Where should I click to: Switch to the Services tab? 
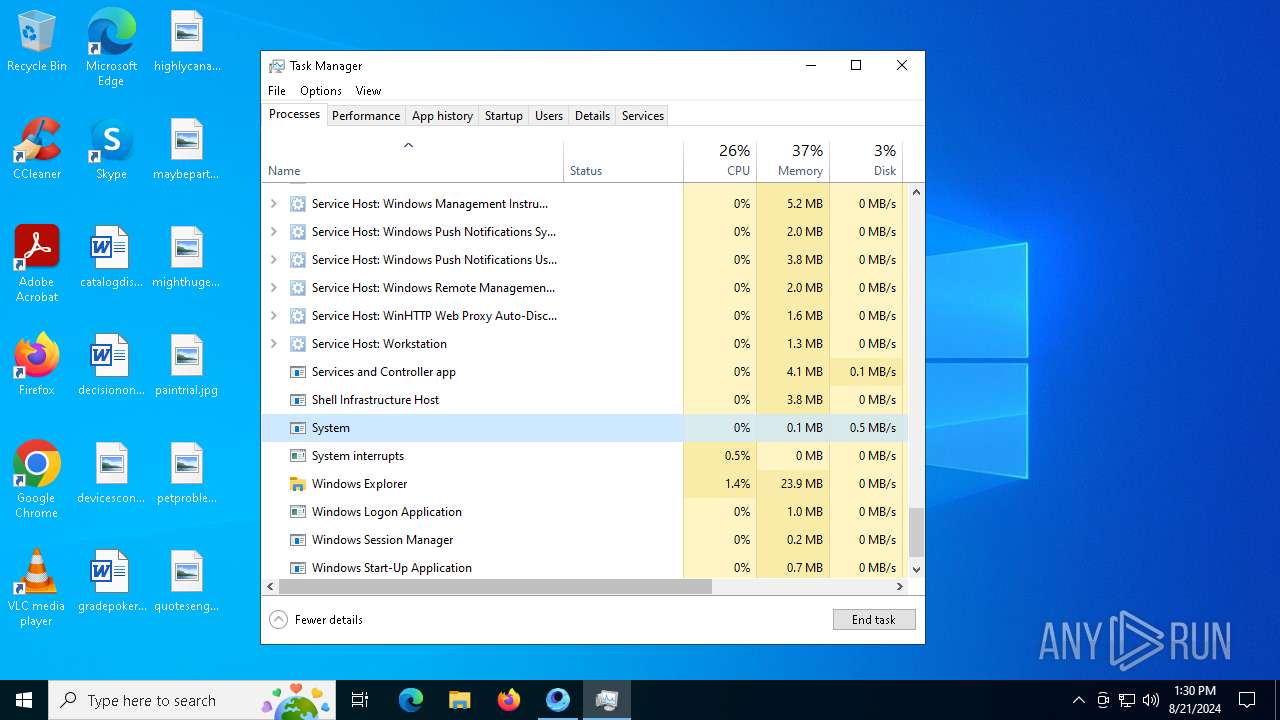coord(643,115)
